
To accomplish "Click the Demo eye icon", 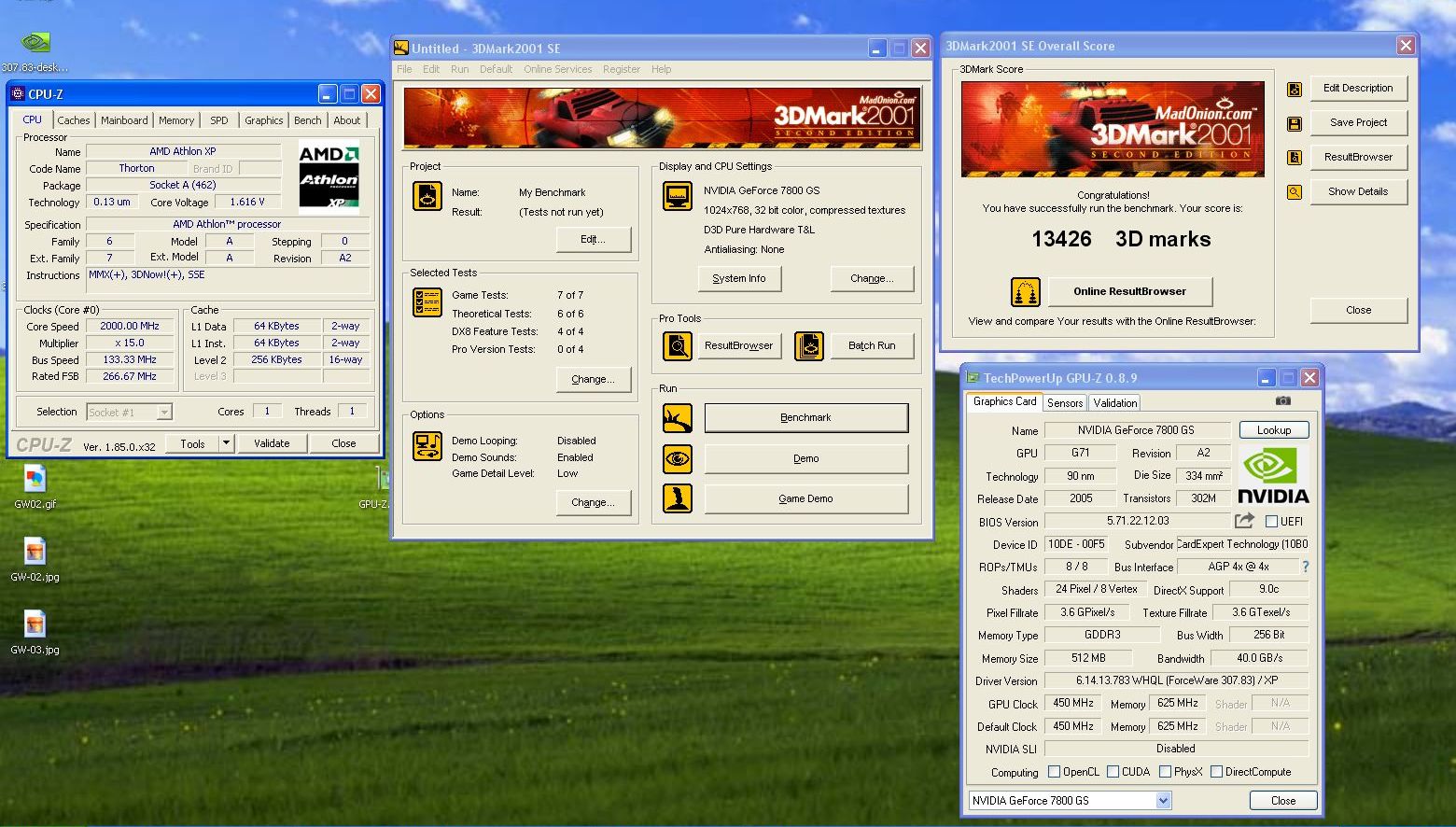I will [x=678, y=459].
